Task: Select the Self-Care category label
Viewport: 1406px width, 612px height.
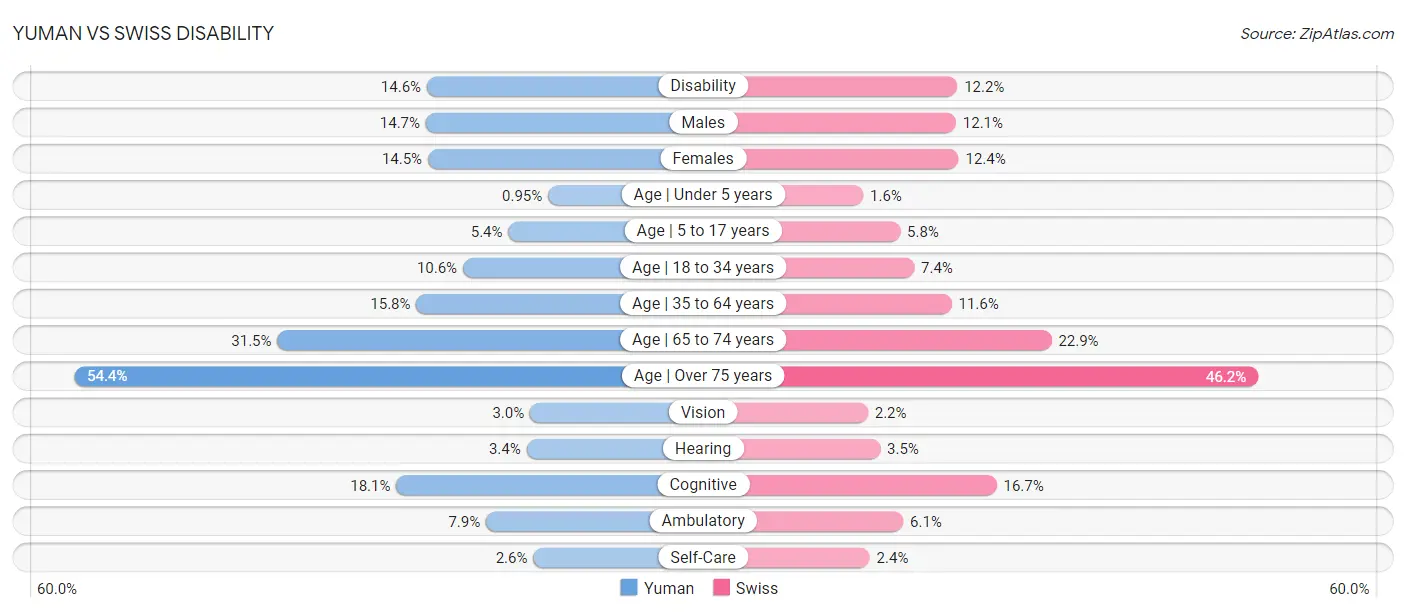Action: 703,557
